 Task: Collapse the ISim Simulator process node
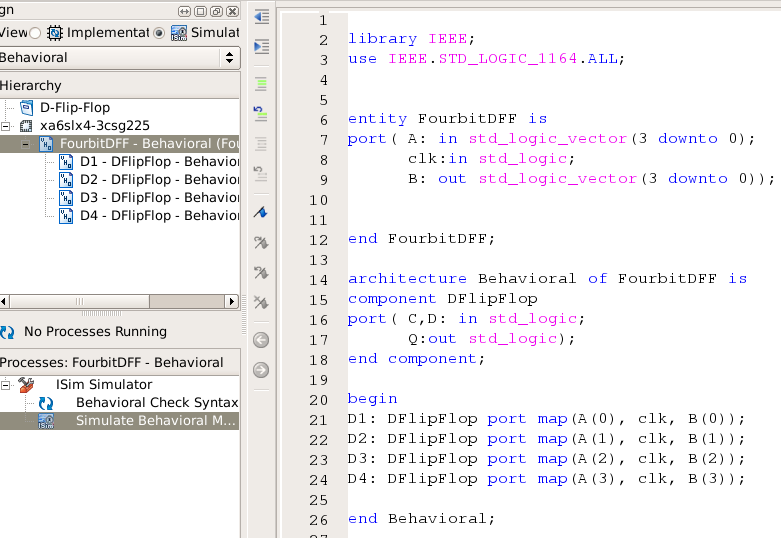(x=5, y=385)
